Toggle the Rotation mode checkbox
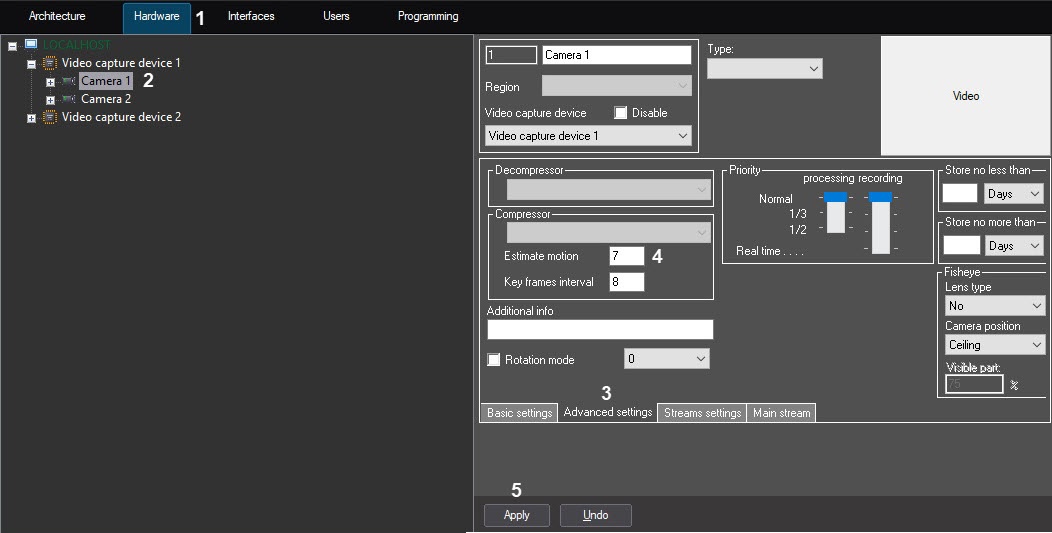 pyautogui.click(x=494, y=360)
